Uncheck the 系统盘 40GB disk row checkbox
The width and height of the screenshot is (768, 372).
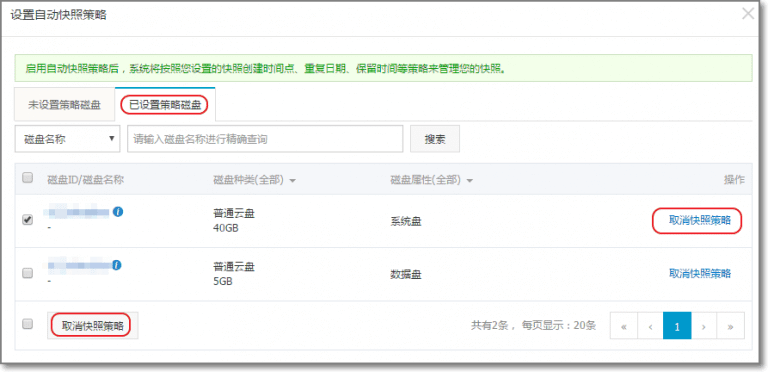coord(28,220)
